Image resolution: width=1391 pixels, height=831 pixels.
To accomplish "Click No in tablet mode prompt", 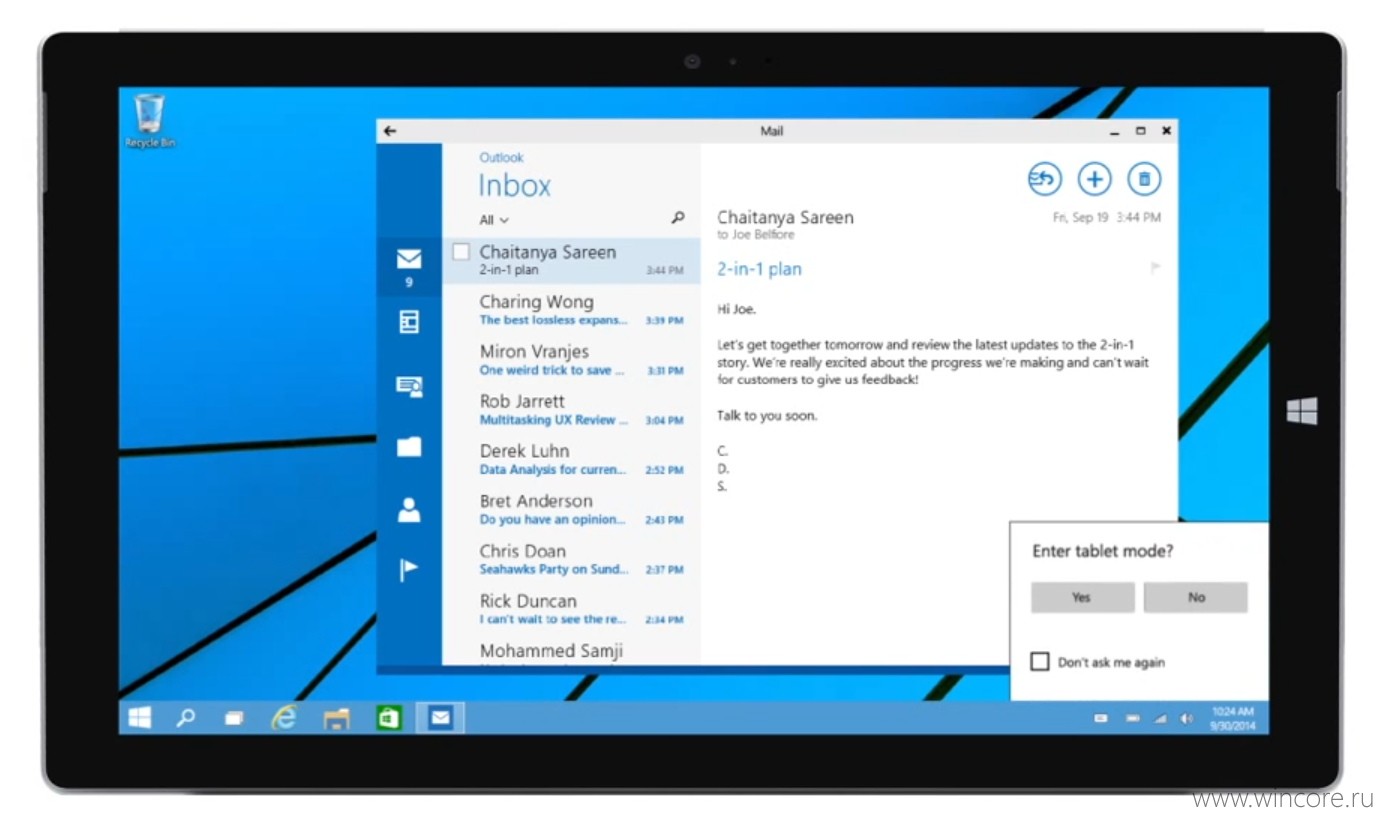I will coord(1196,597).
